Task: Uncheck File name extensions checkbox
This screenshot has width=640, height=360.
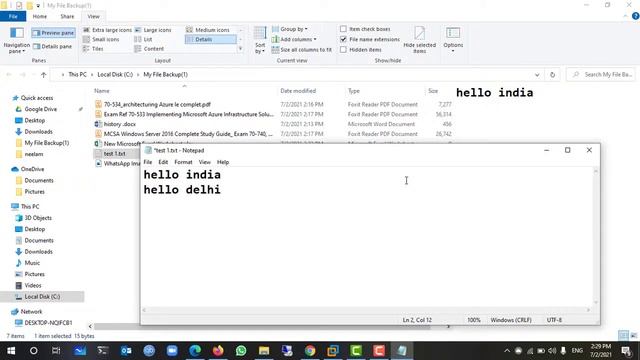Action: coord(343,39)
